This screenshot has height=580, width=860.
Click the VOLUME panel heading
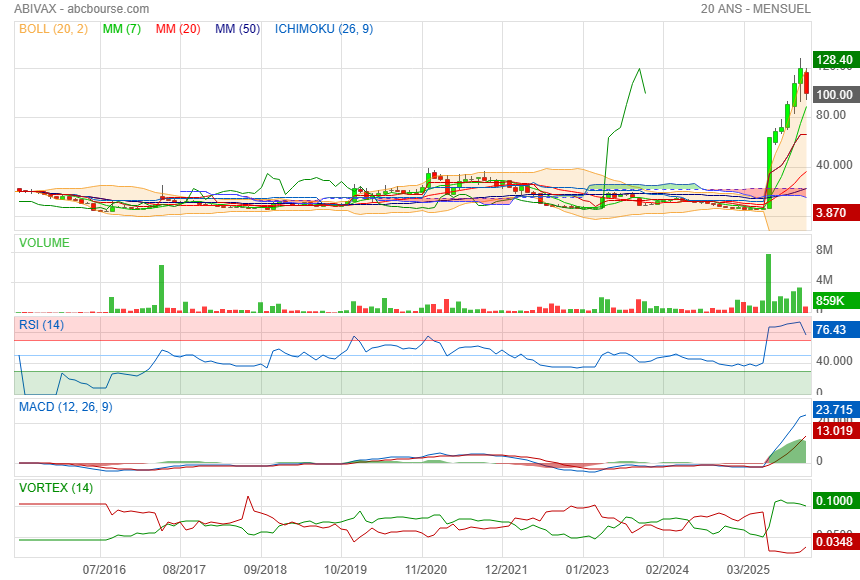pos(44,242)
